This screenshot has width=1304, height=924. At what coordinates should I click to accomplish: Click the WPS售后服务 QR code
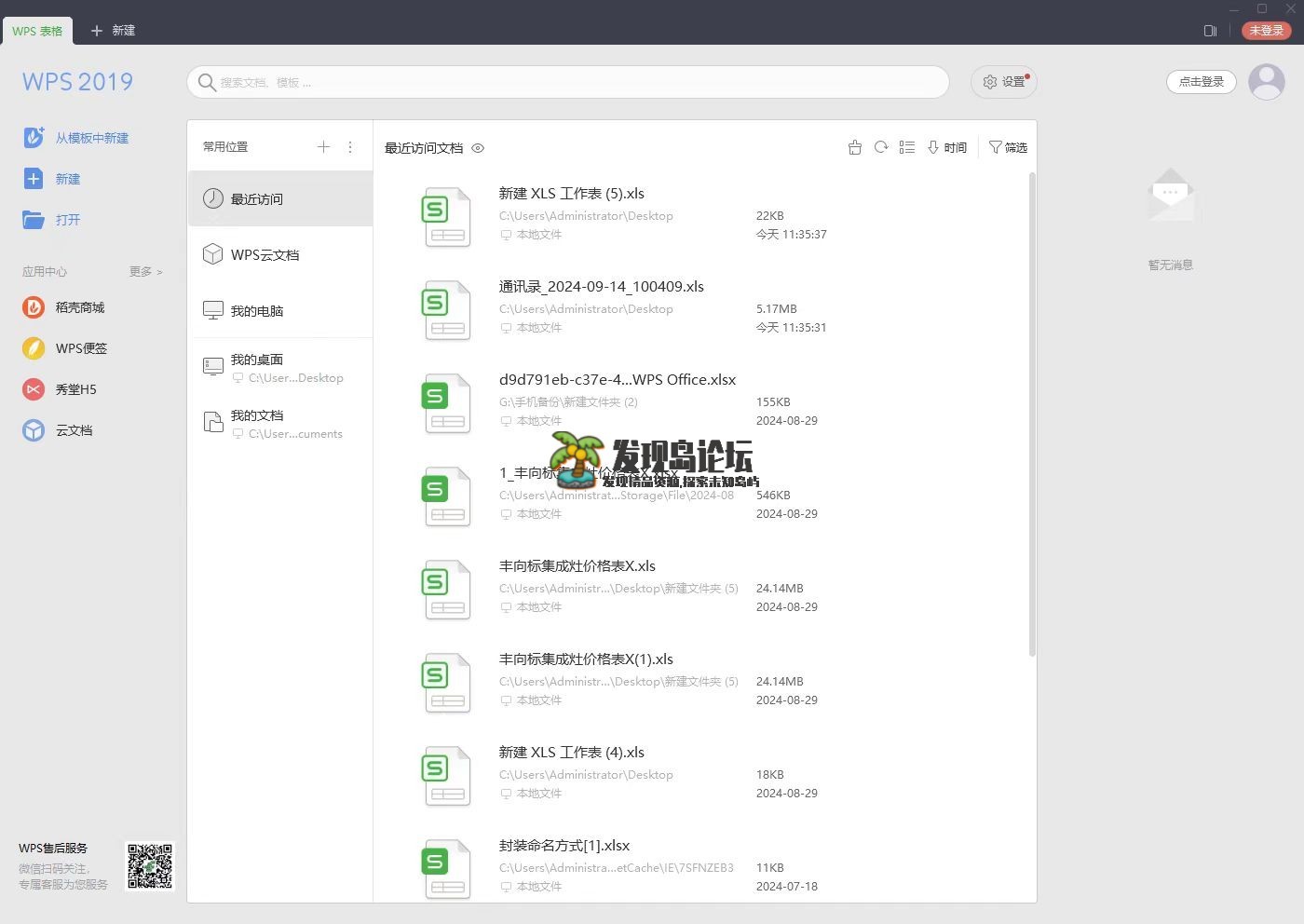[x=150, y=866]
